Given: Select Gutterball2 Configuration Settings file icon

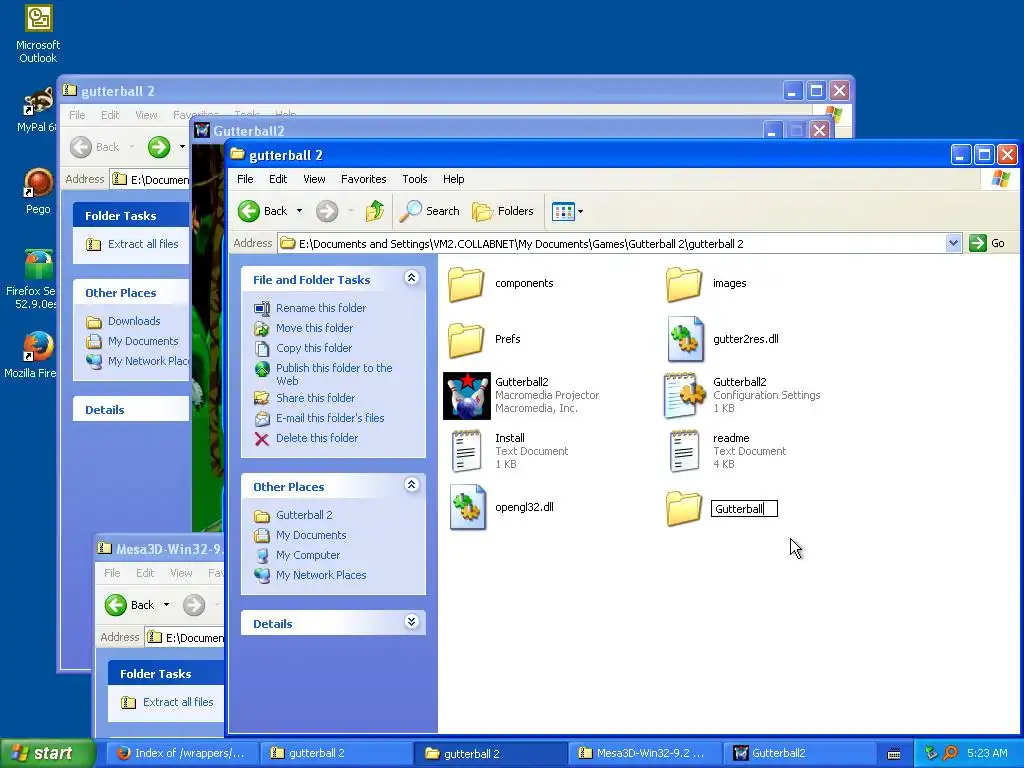Looking at the screenshot, I should pos(684,396).
